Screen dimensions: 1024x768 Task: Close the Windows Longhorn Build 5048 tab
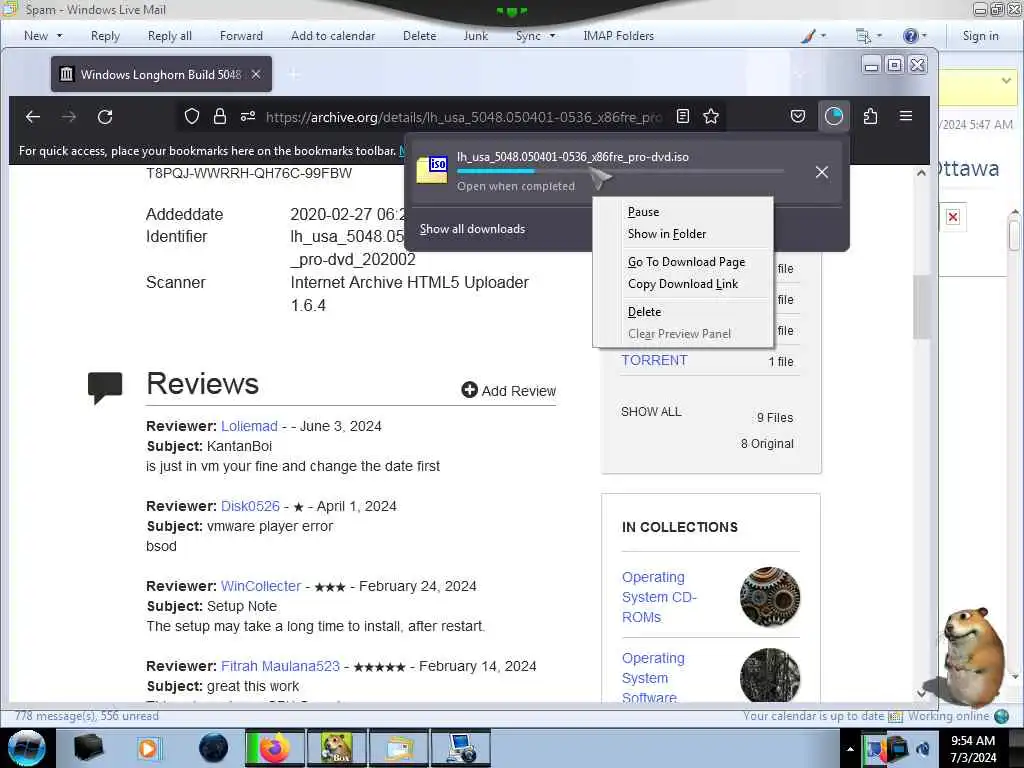[256, 74]
